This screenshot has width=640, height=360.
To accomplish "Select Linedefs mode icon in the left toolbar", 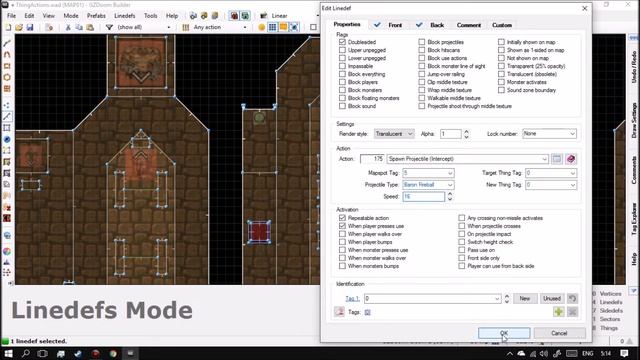I will [x=7, y=117].
